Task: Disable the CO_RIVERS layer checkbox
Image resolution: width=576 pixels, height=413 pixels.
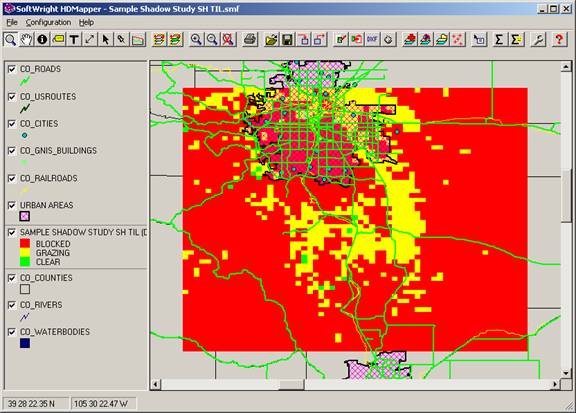Action: [x=12, y=305]
